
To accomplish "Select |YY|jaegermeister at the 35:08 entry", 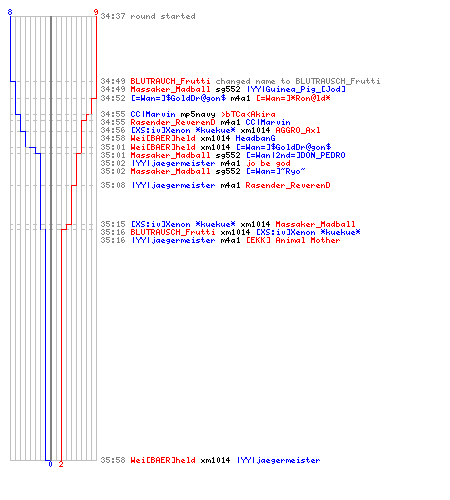I will 173,185.
